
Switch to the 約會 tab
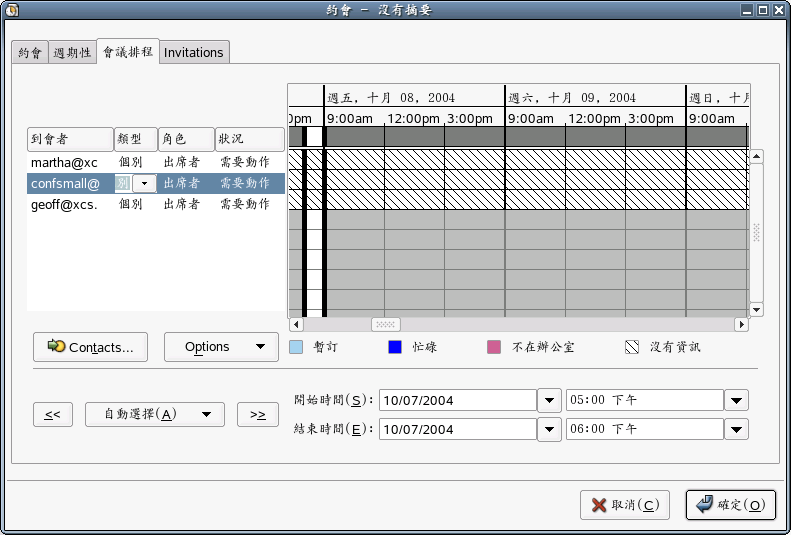tap(30, 52)
